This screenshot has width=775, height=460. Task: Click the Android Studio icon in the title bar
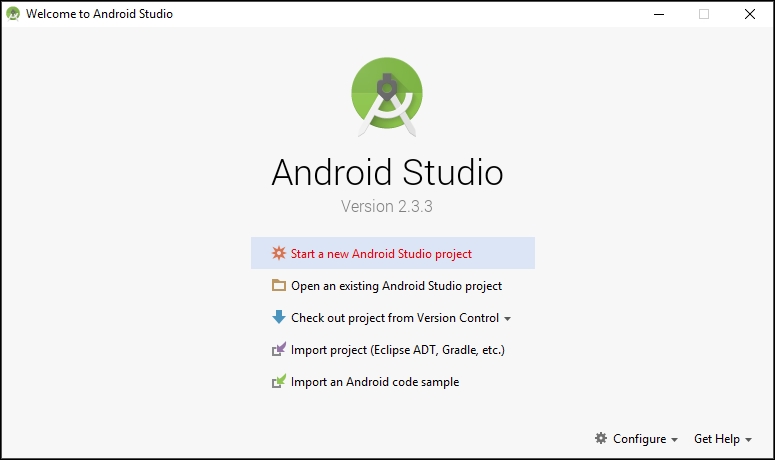coord(13,14)
